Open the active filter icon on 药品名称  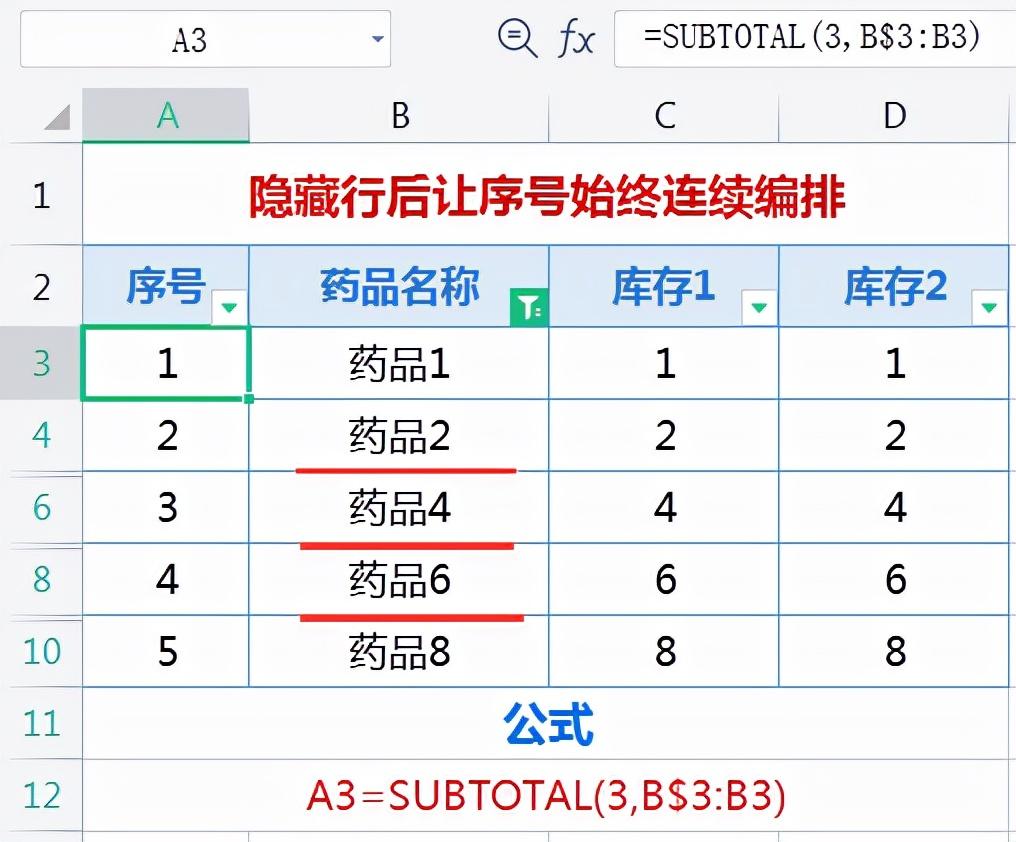(x=529, y=307)
